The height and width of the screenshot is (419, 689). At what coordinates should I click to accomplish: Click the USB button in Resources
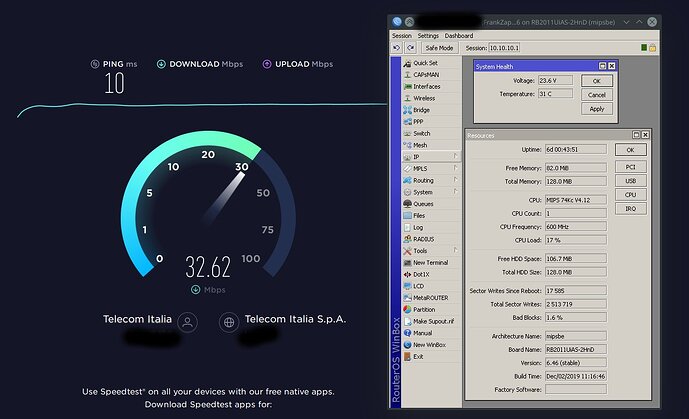631,181
